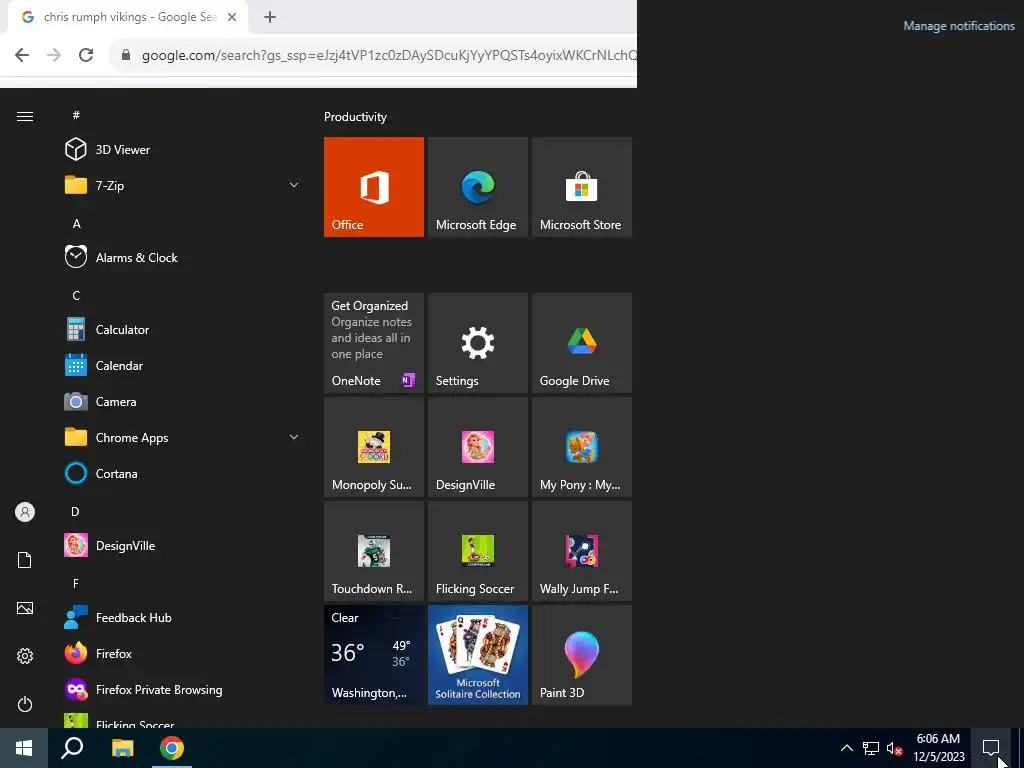
Task: Launch DesignVille from app list
Action: pyautogui.click(x=183, y=545)
